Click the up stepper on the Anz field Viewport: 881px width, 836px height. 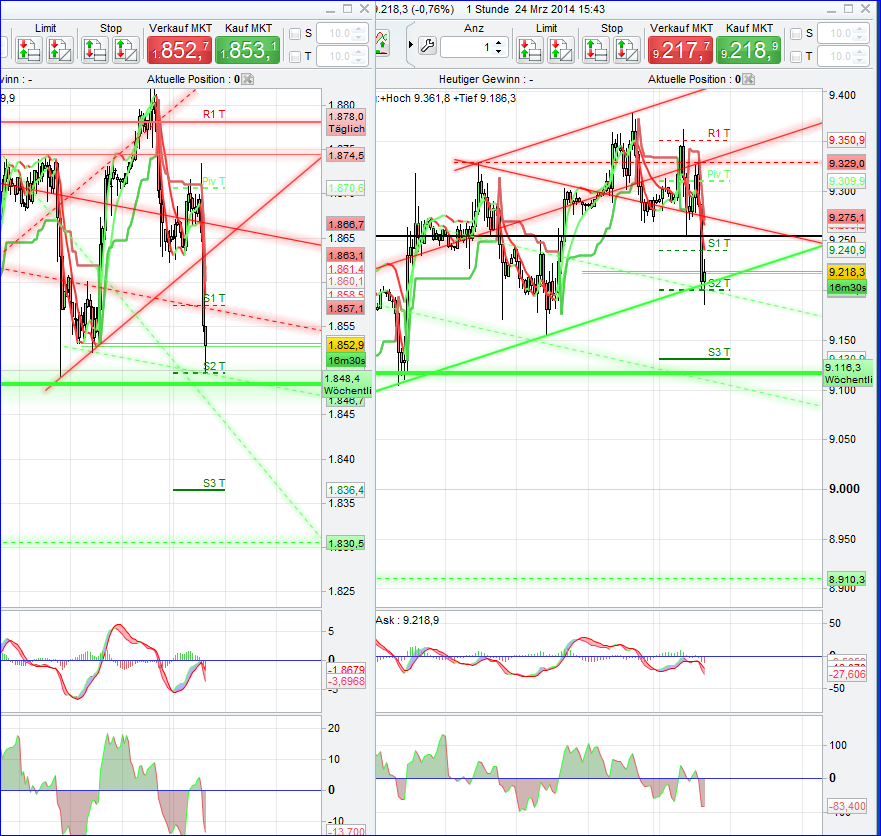tap(498, 41)
